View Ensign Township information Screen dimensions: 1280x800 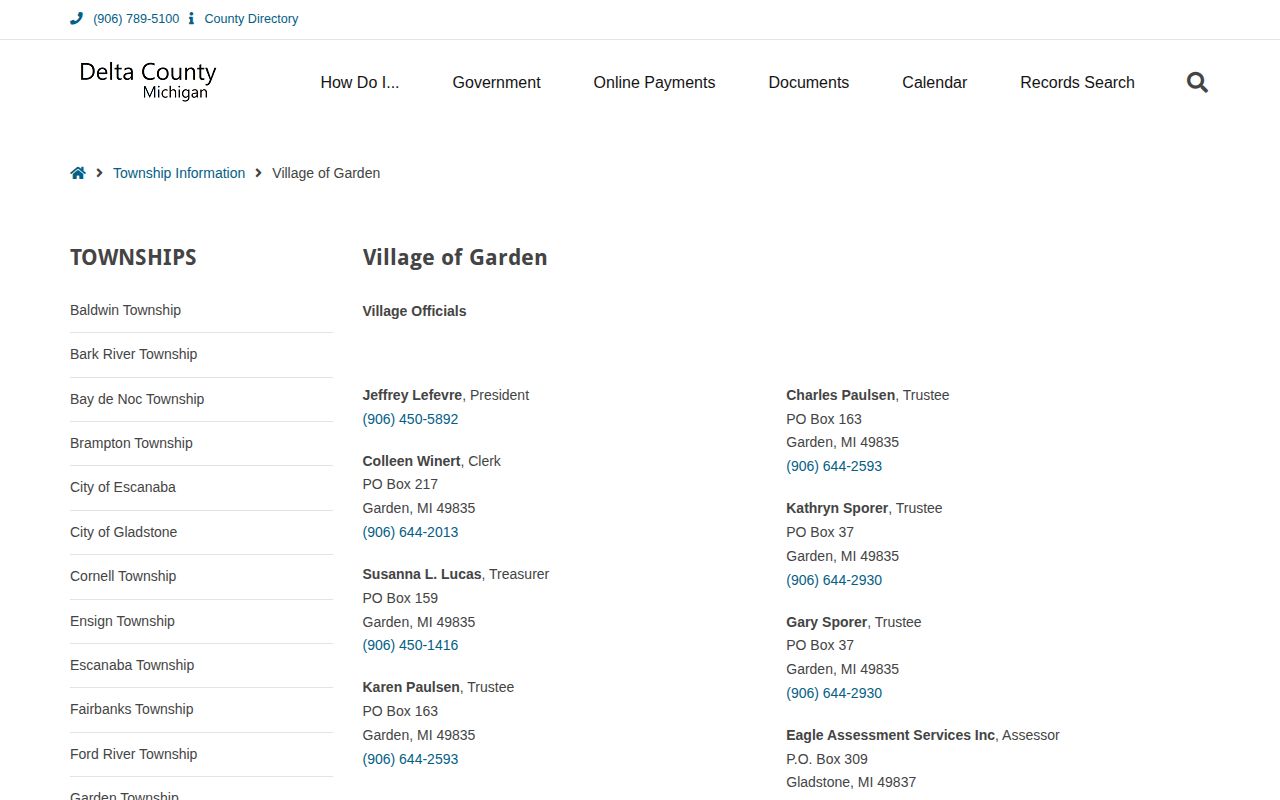122,621
